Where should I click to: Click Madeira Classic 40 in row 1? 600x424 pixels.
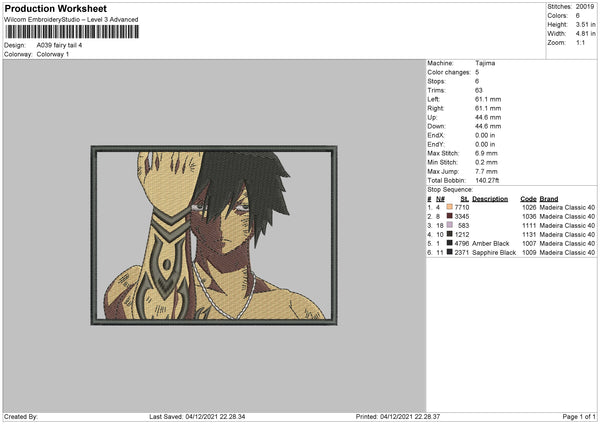coord(567,207)
